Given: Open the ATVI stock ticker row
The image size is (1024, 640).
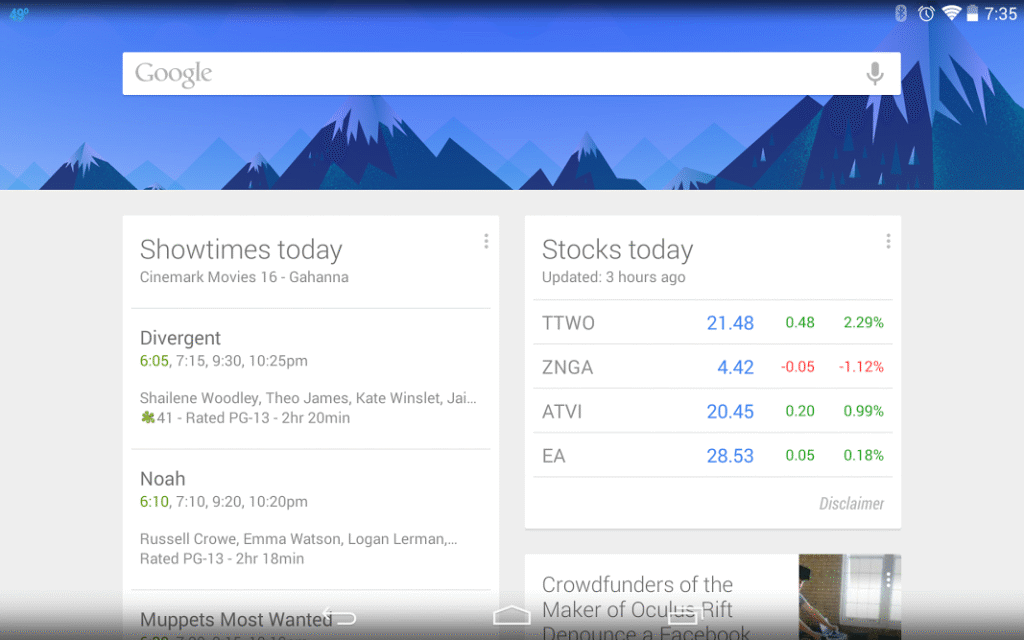Looking at the screenshot, I should pyautogui.click(x=712, y=411).
